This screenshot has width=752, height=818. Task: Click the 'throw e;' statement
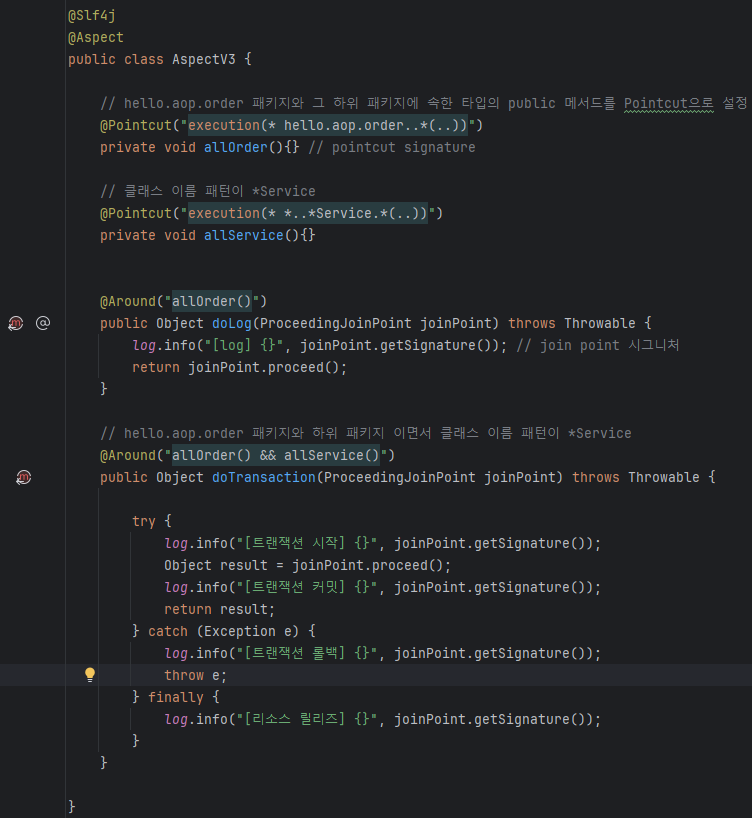(196, 675)
